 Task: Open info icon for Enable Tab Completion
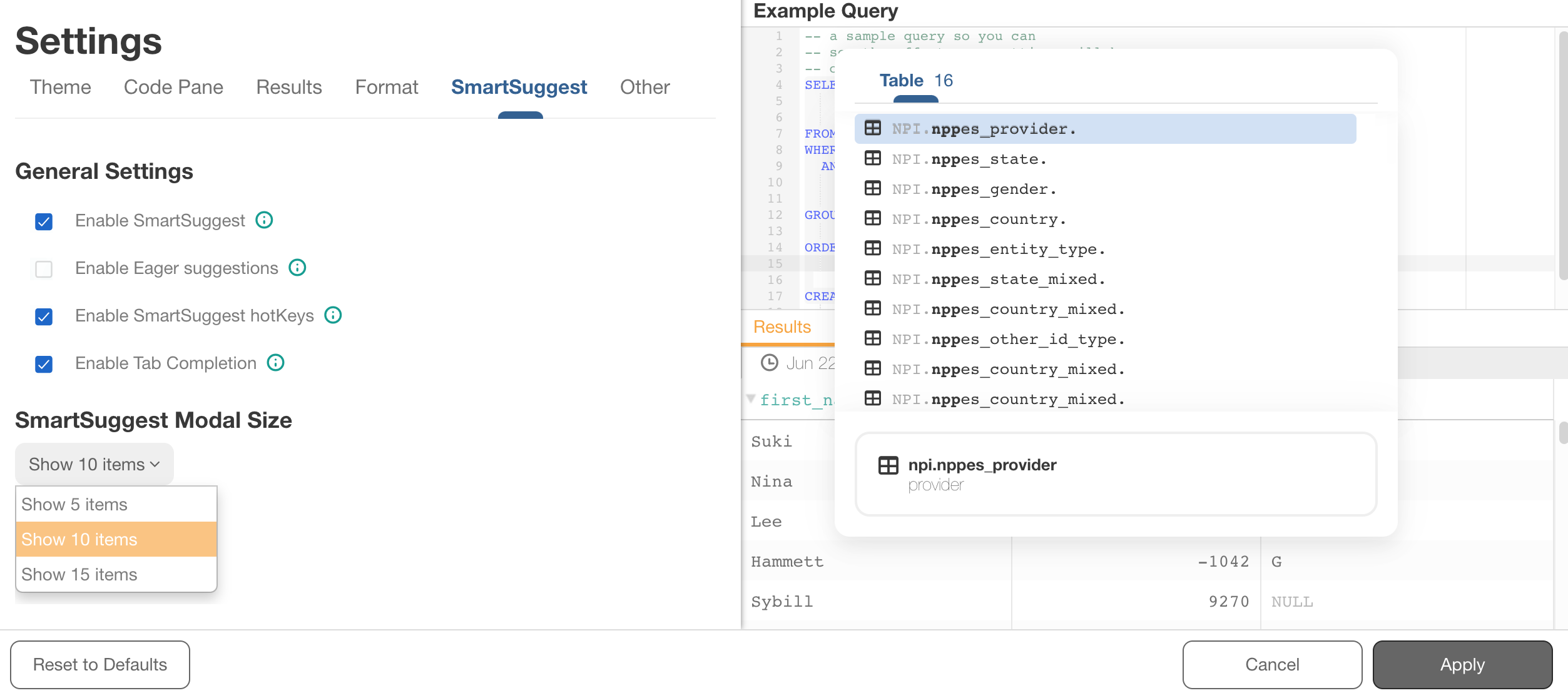(x=275, y=363)
